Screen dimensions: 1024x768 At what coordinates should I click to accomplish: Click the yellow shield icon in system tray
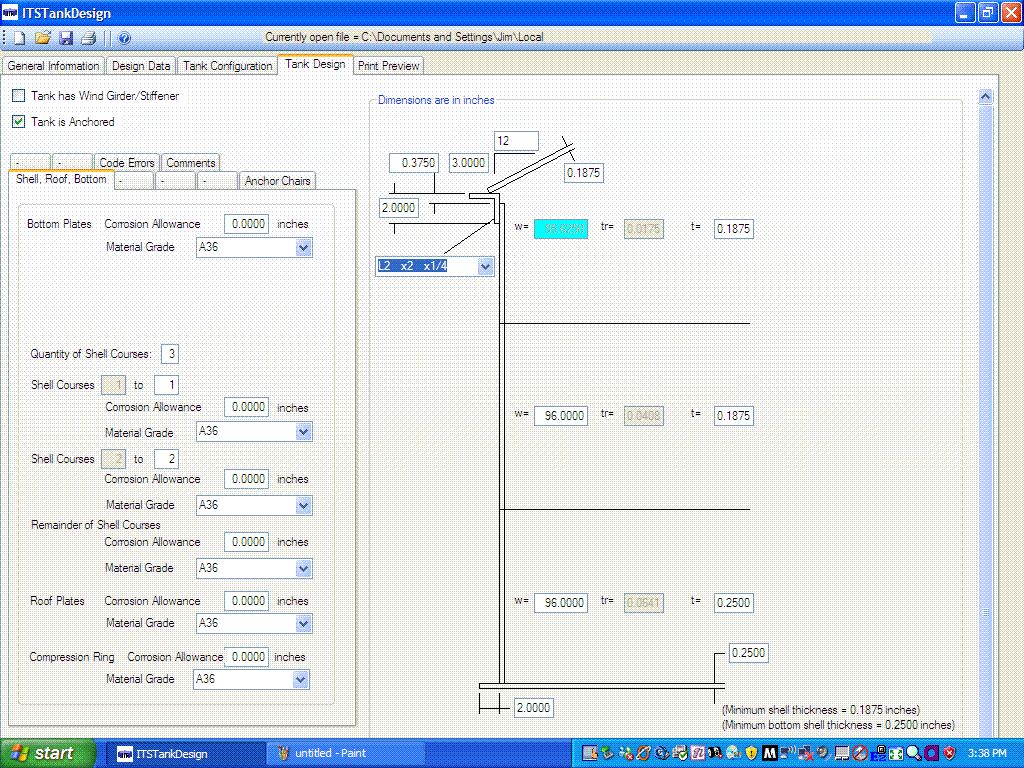751,754
